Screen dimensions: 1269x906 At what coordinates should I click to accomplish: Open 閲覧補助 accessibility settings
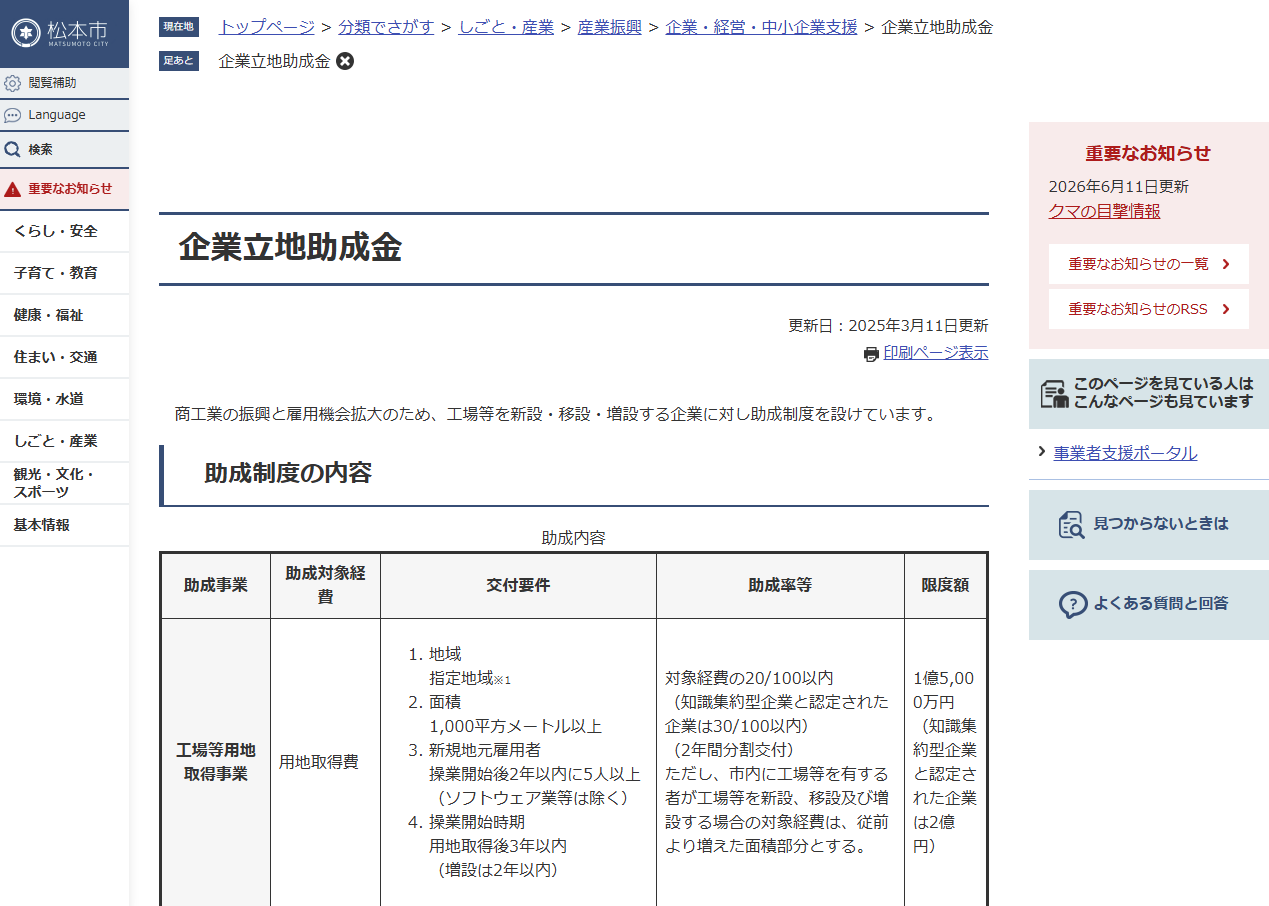[x=65, y=83]
